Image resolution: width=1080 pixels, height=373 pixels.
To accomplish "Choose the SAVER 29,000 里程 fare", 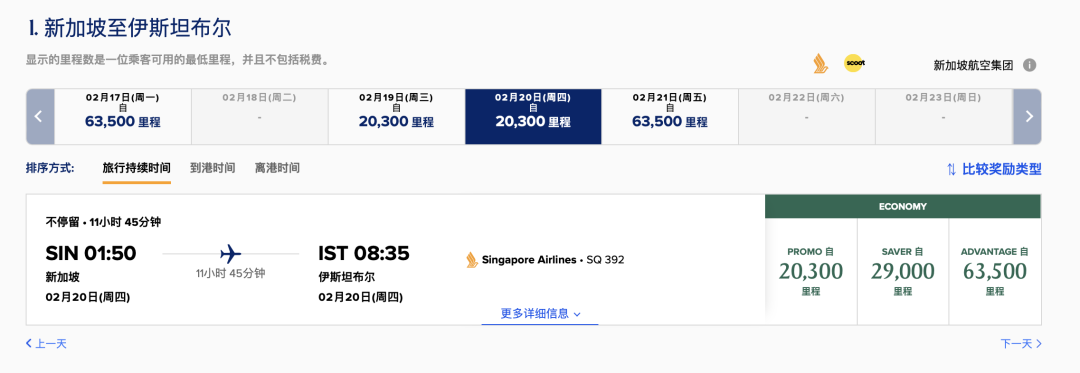I will click(903, 272).
